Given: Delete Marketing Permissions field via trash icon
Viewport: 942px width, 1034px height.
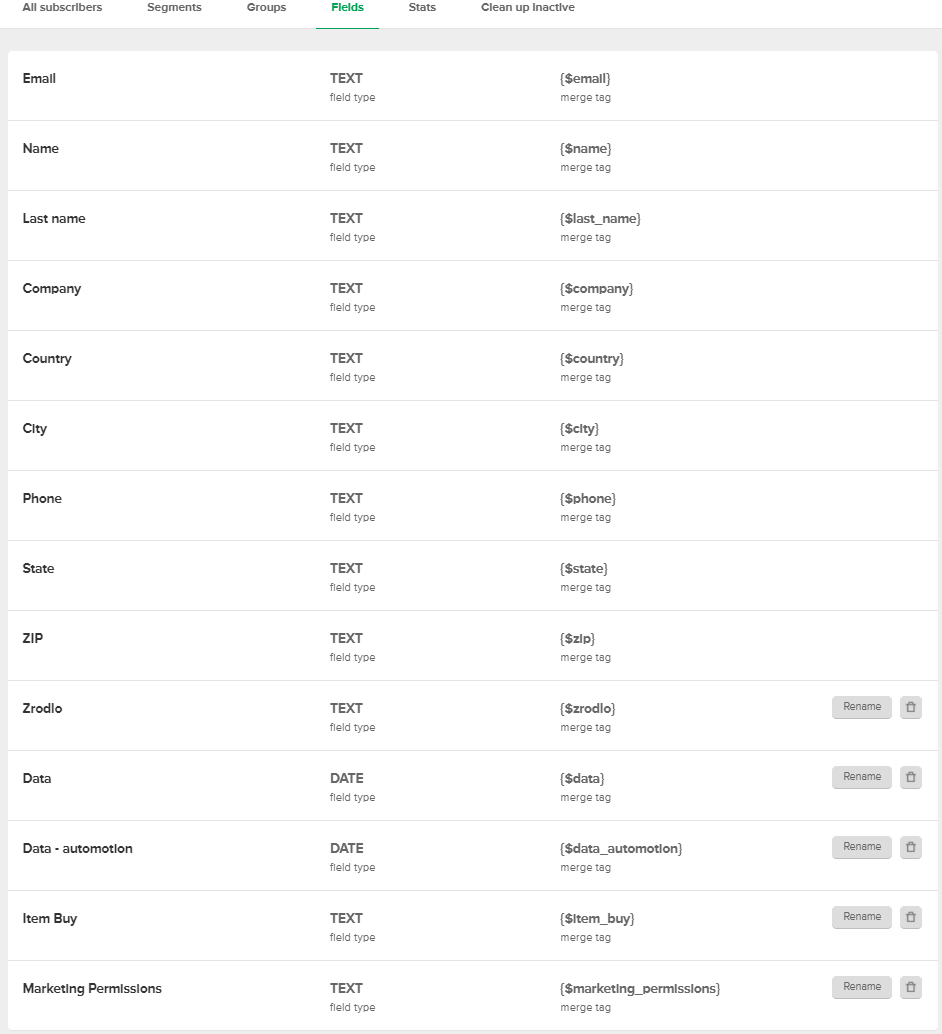Looking at the screenshot, I should [x=910, y=987].
